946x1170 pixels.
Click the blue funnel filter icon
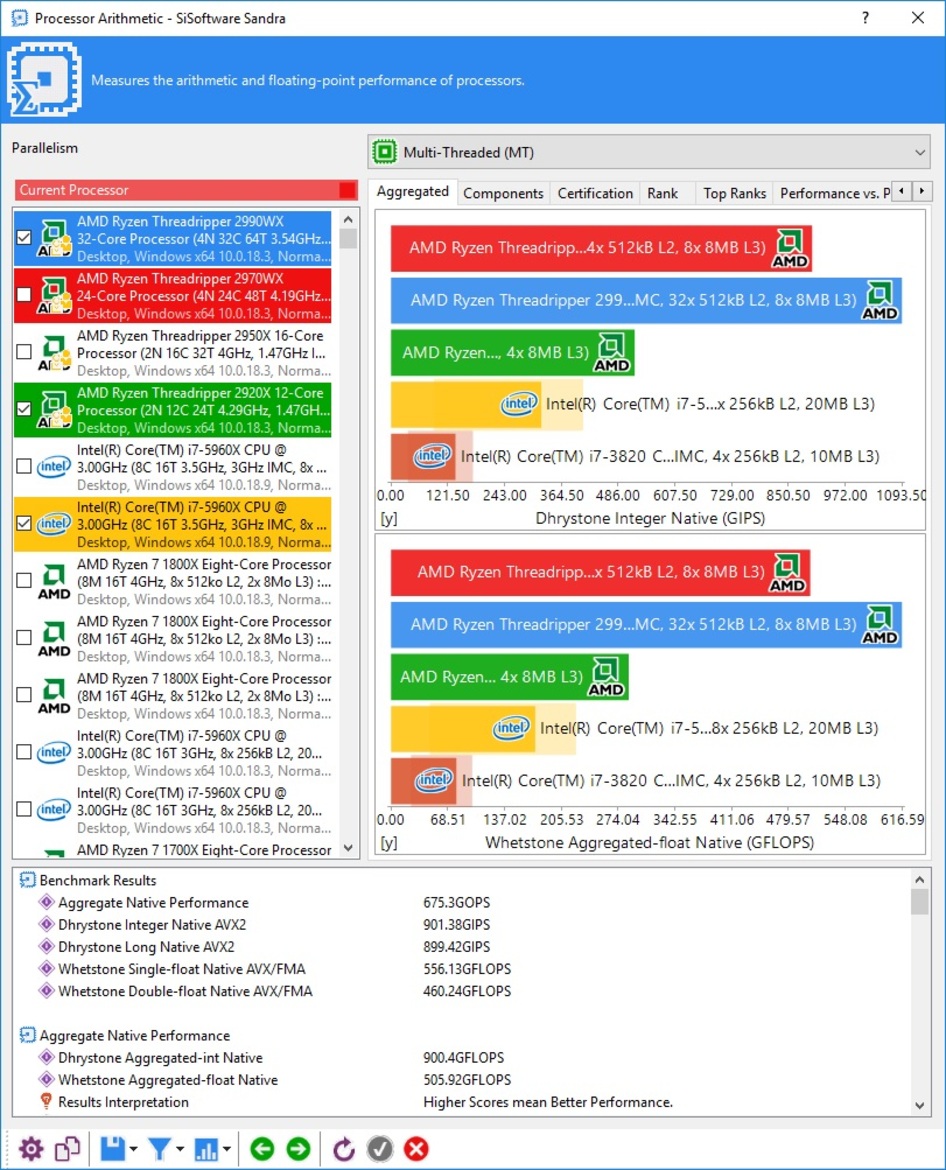click(159, 1148)
